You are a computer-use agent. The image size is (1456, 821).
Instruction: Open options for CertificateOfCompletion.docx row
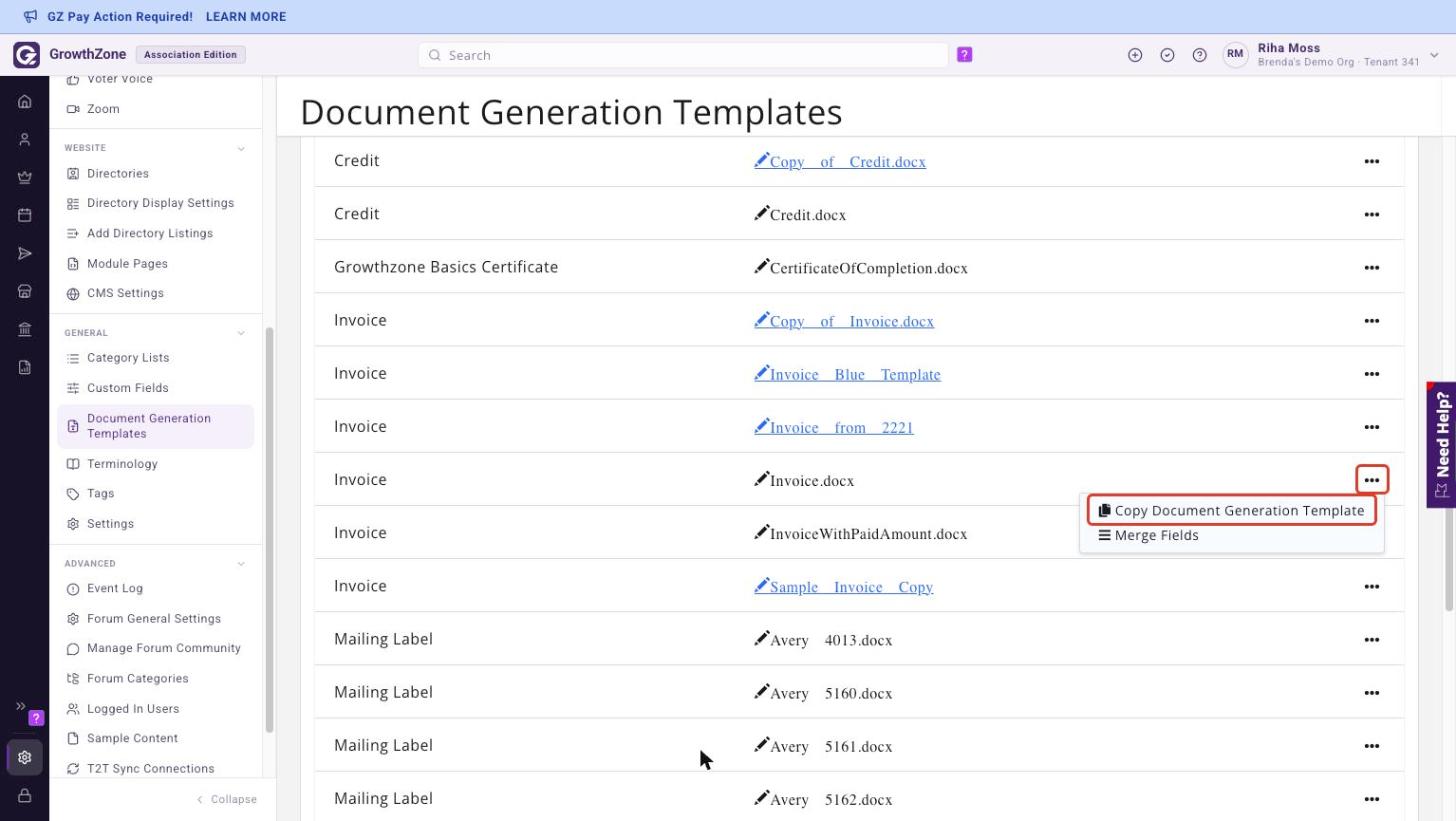point(1372,267)
